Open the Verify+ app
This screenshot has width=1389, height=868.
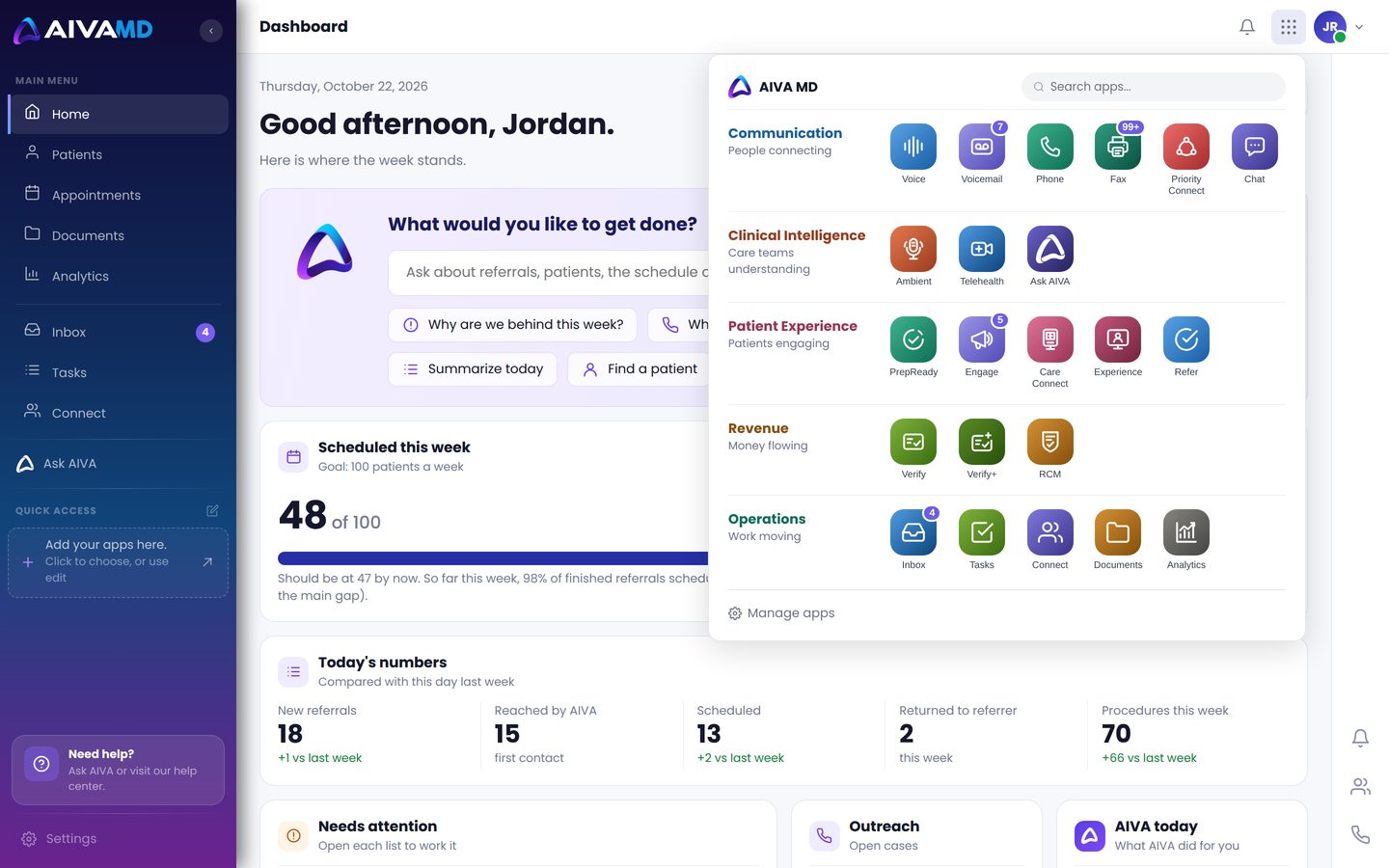tap(981, 442)
